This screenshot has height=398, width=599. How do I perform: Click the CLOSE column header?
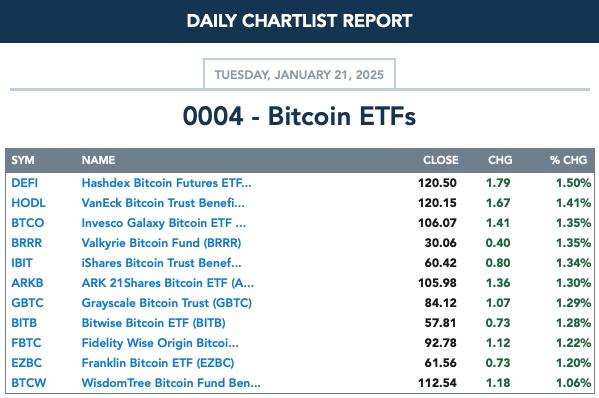click(441, 160)
